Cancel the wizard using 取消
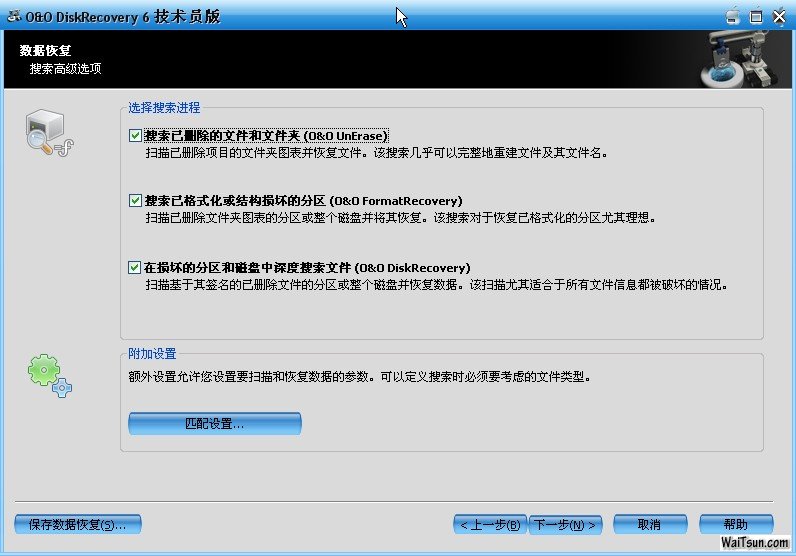Viewport: 796px width, 556px height. point(650,525)
